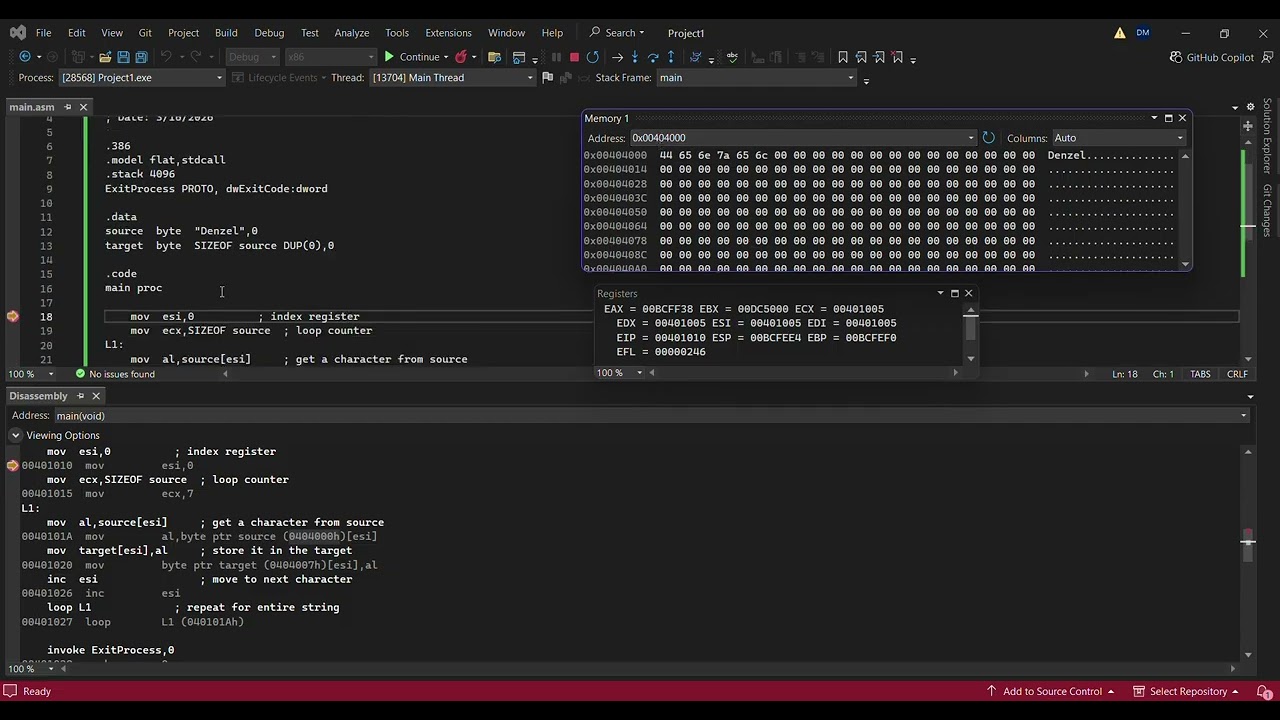Open the Debug menu
The width and height of the screenshot is (1280, 720).
pyautogui.click(x=269, y=33)
